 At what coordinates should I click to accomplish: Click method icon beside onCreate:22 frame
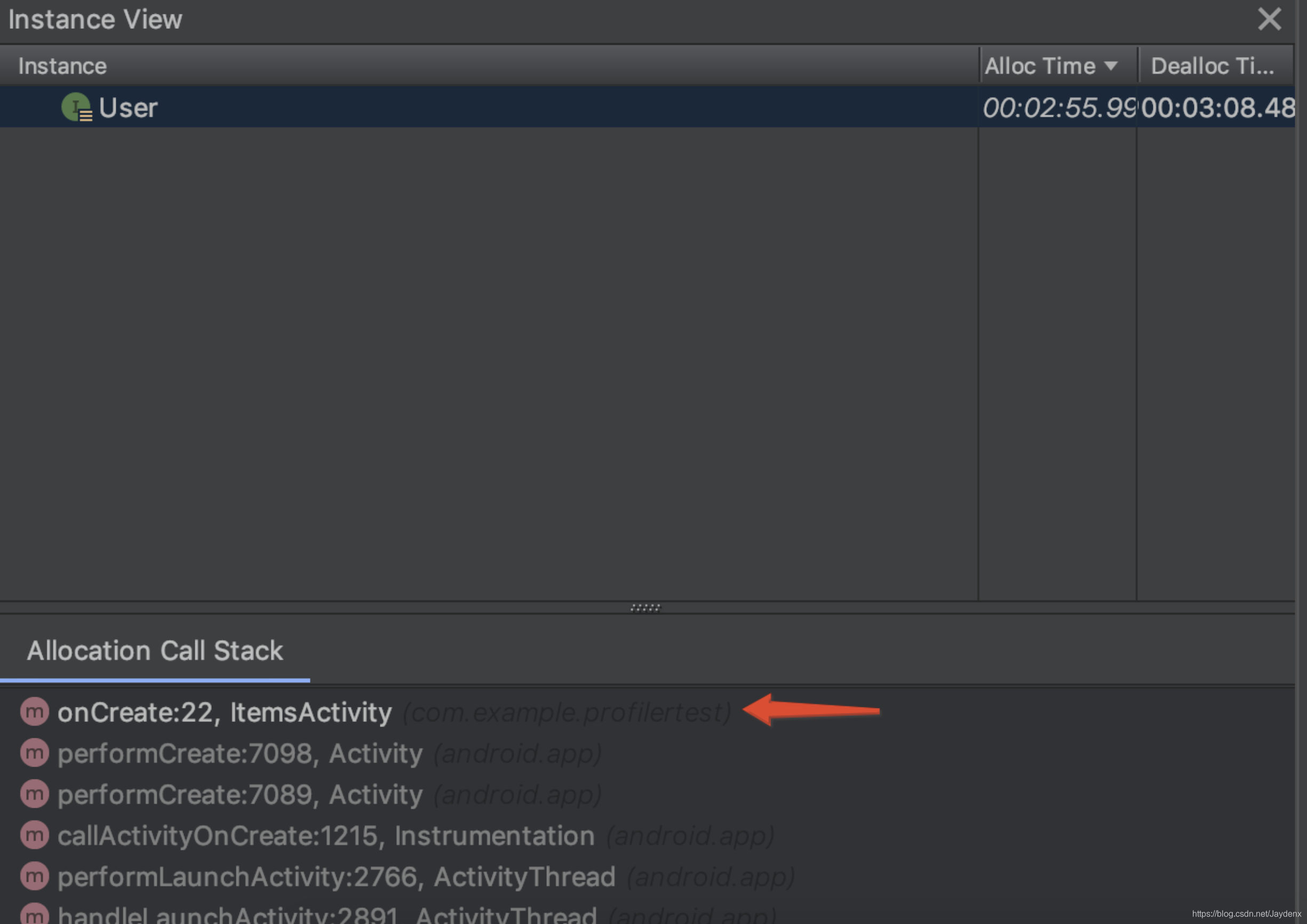35,712
